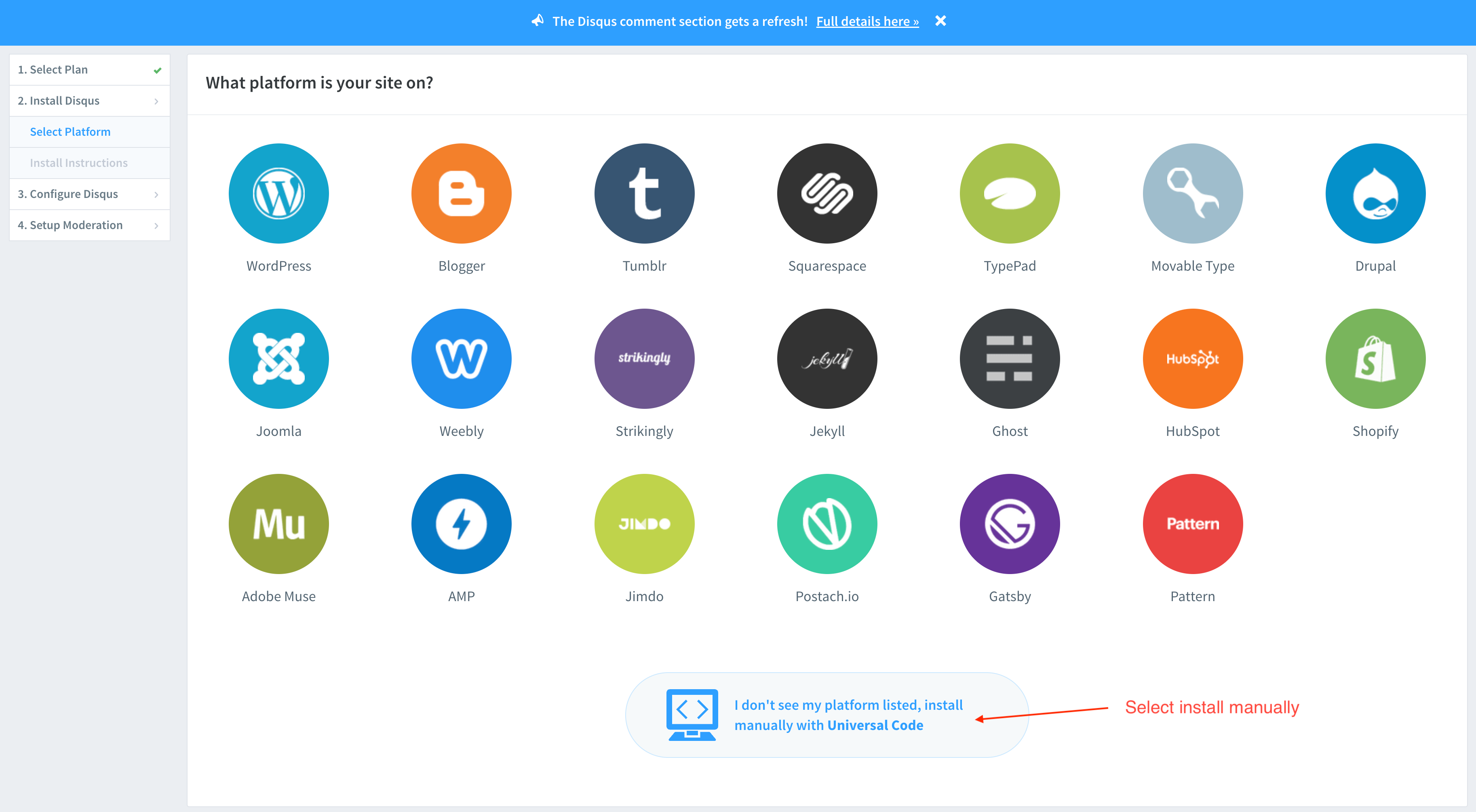Pick the Tumblr platform icon
This screenshot has width=1476, height=812.
644,194
